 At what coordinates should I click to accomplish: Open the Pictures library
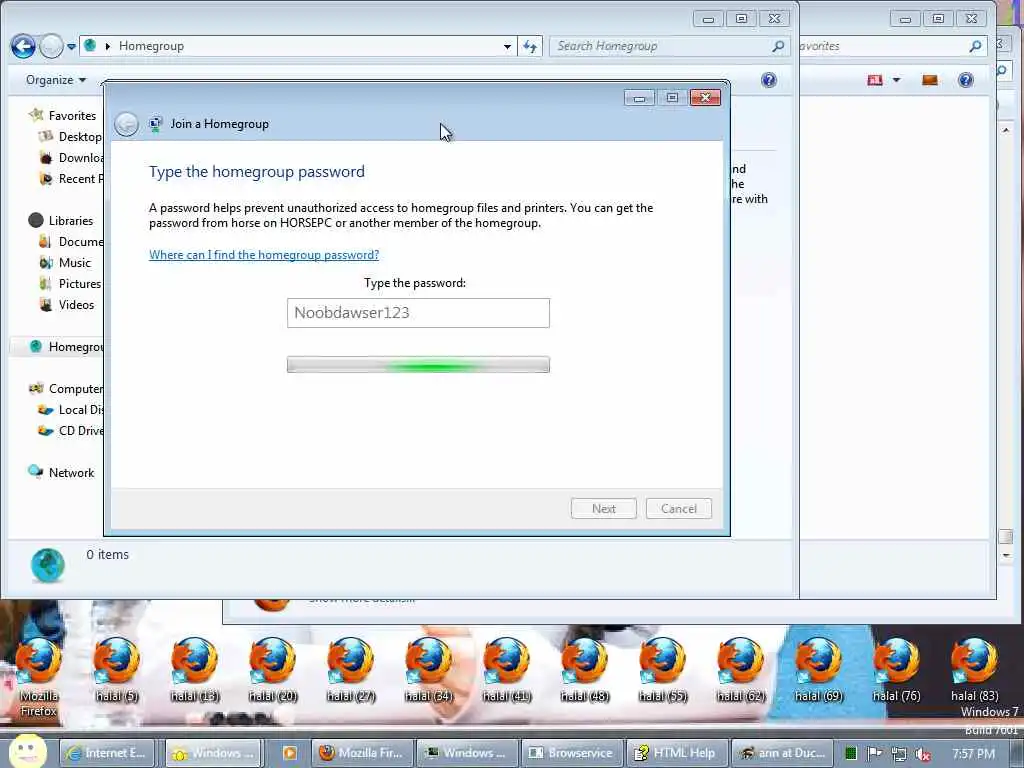70,283
